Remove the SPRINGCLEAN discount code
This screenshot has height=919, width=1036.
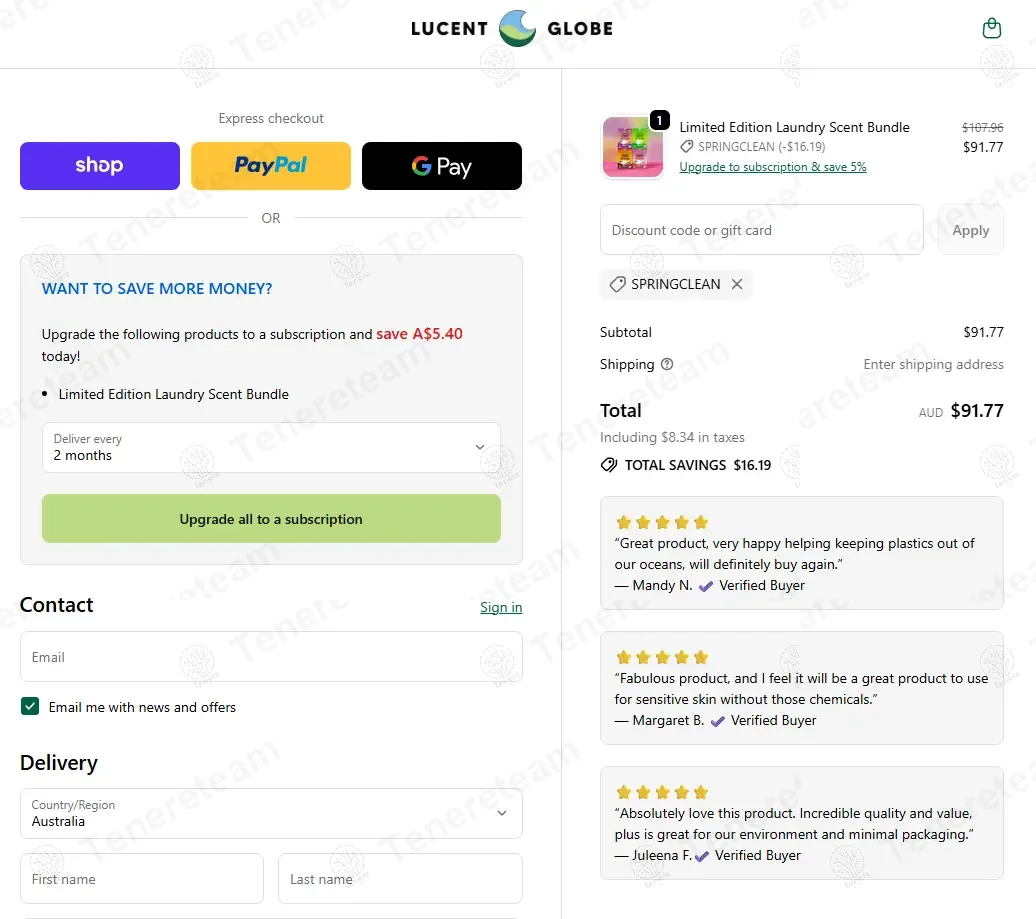tap(737, 284)
